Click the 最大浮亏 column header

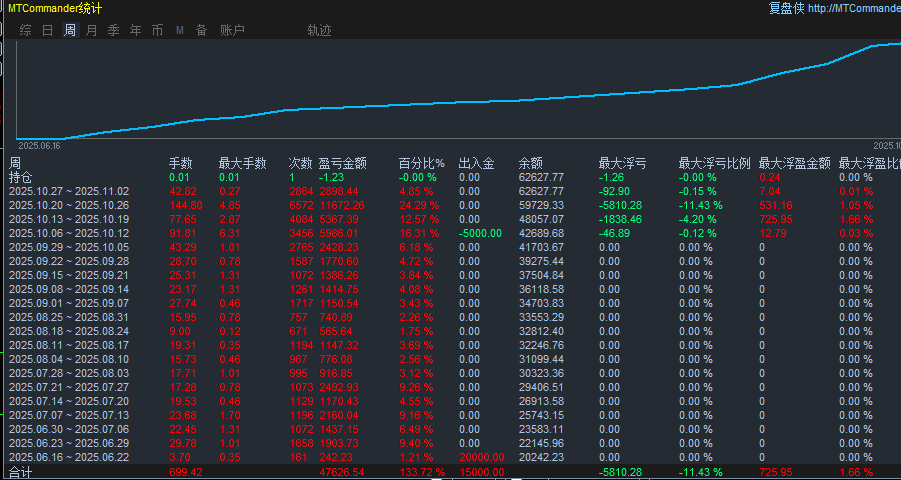click(x=622, y=164)
